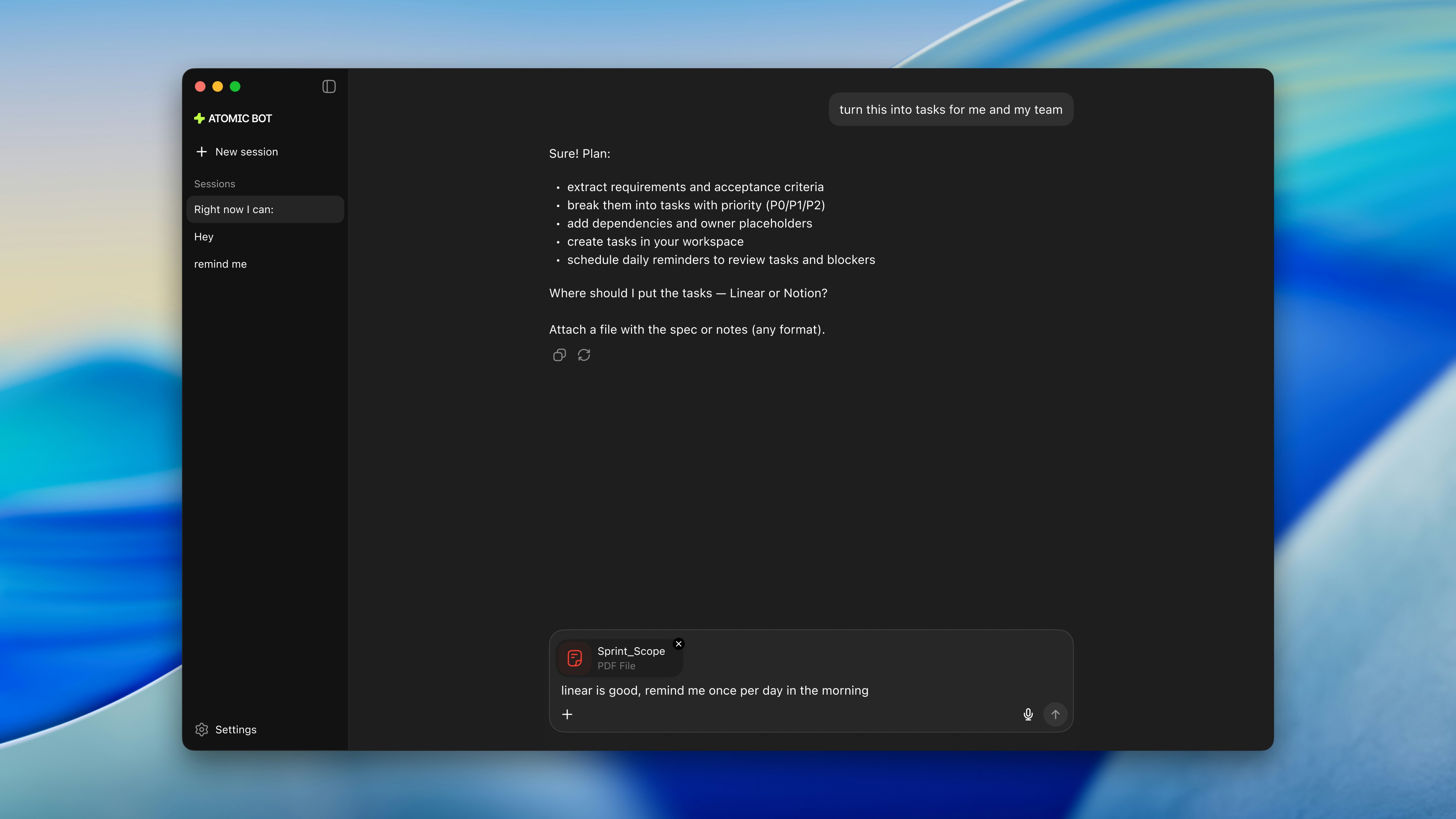Add another attachment with the plus icon
Viewport: 1456px width, 819px height.
(568, 714)
